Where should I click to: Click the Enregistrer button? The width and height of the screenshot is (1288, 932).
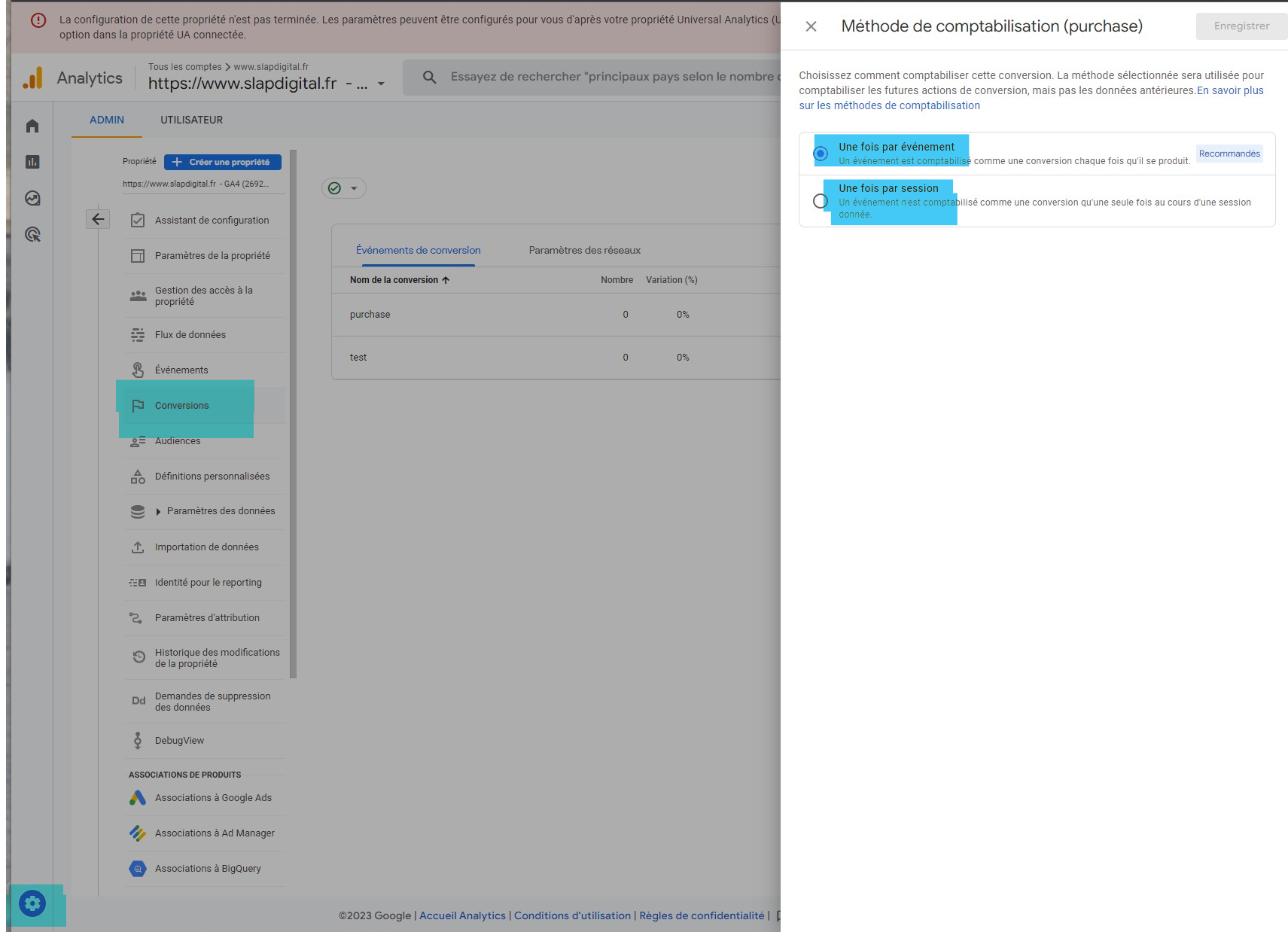click(x=1240, y=26)
